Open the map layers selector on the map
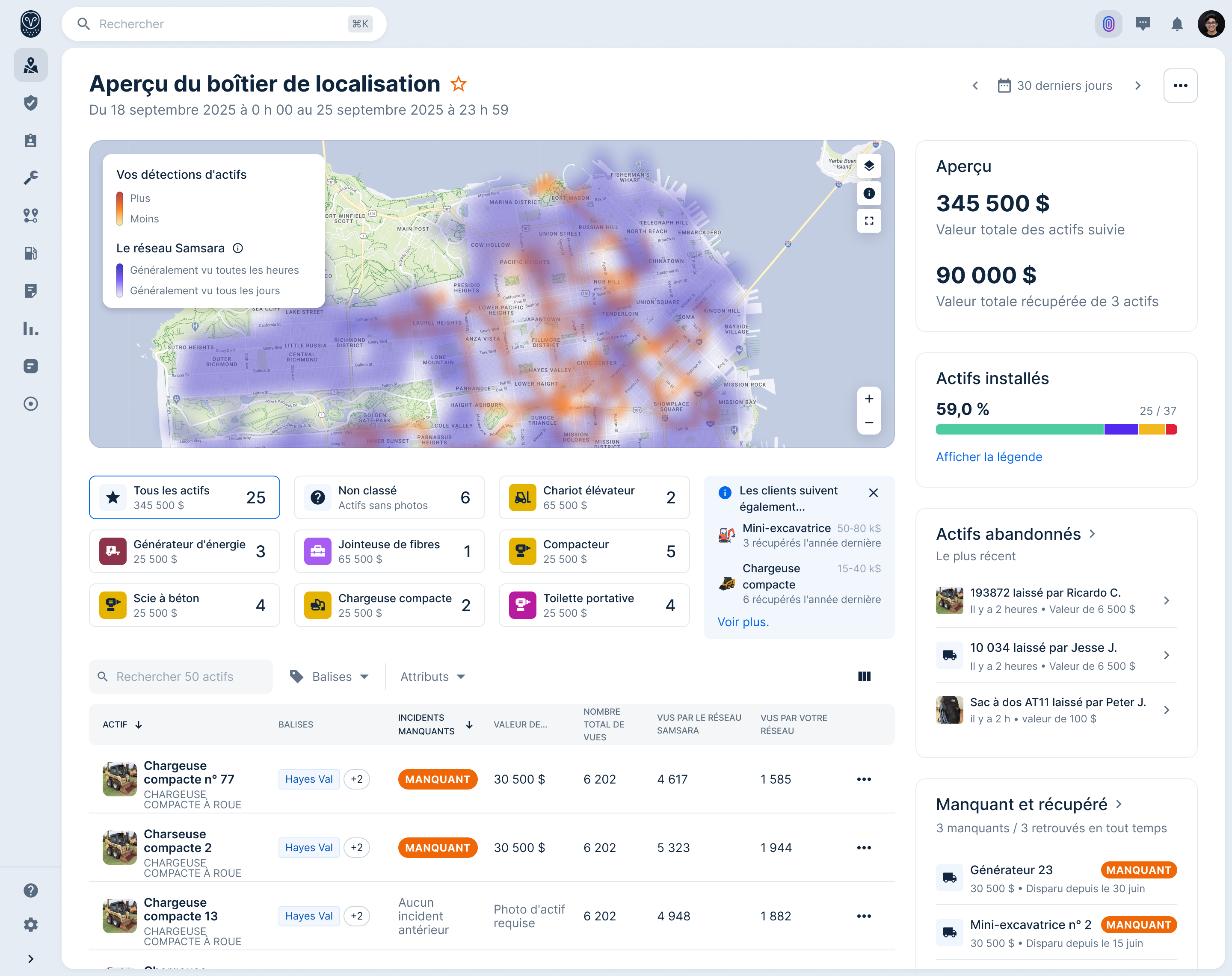Image resolution: width=1232 pixels, height=976 pixels. (869, 166)
